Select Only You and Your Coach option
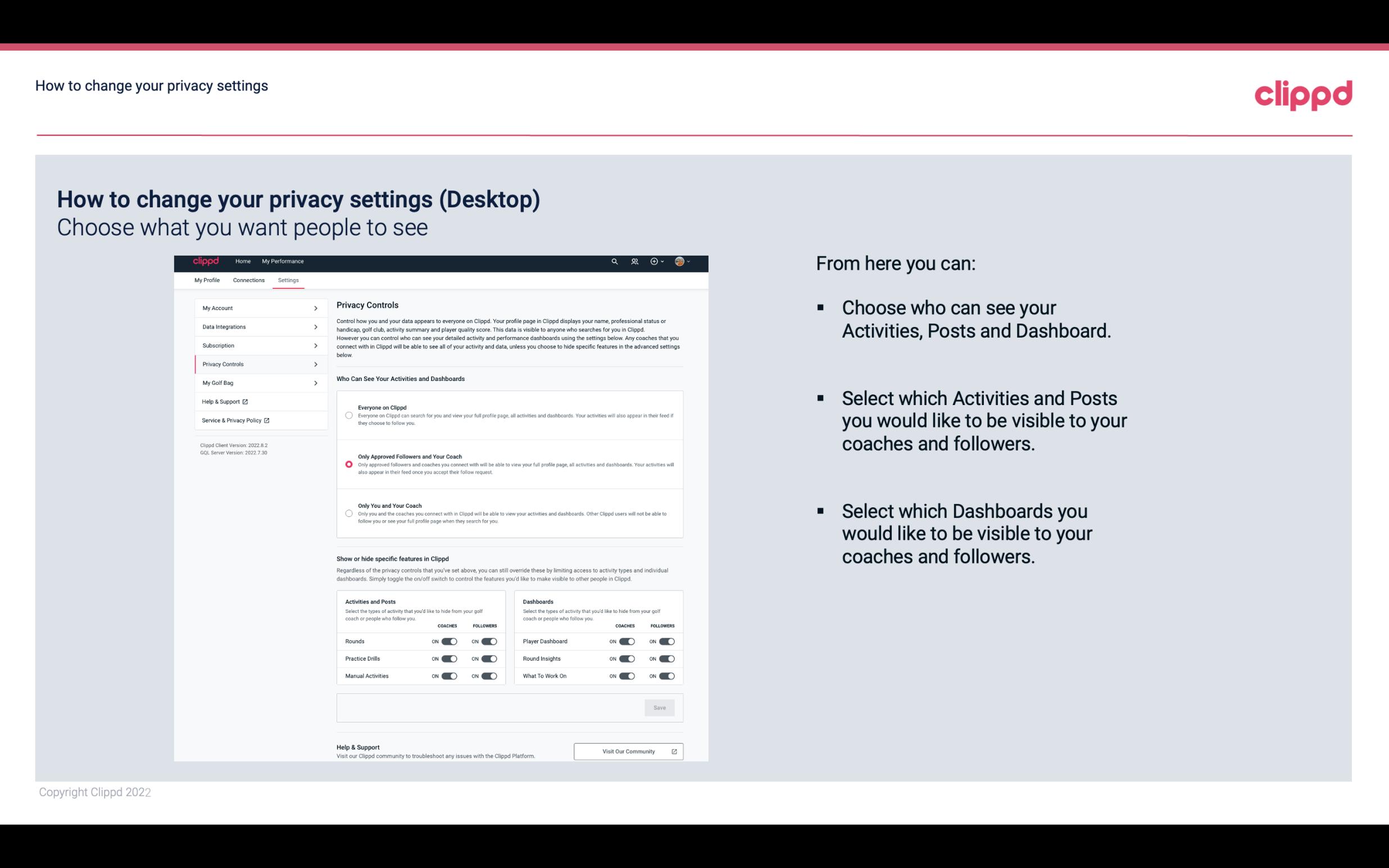This screenshot has height=868, width=1389. click(x=348, y=514)
